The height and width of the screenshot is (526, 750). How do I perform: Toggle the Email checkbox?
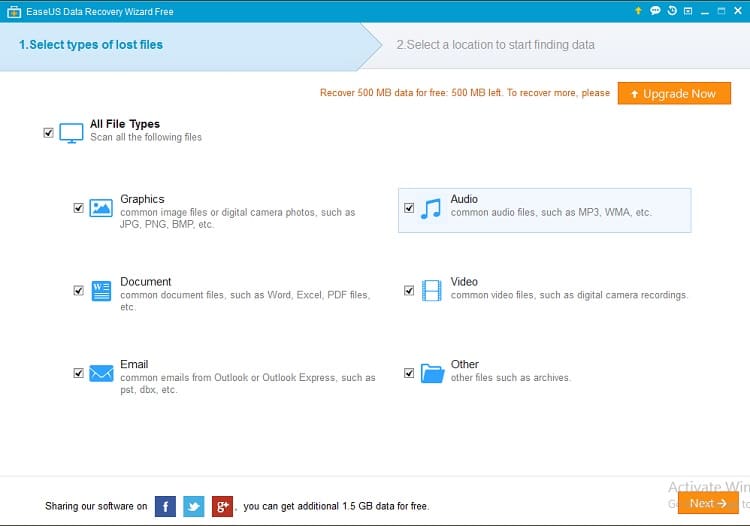tap(78, 373)
